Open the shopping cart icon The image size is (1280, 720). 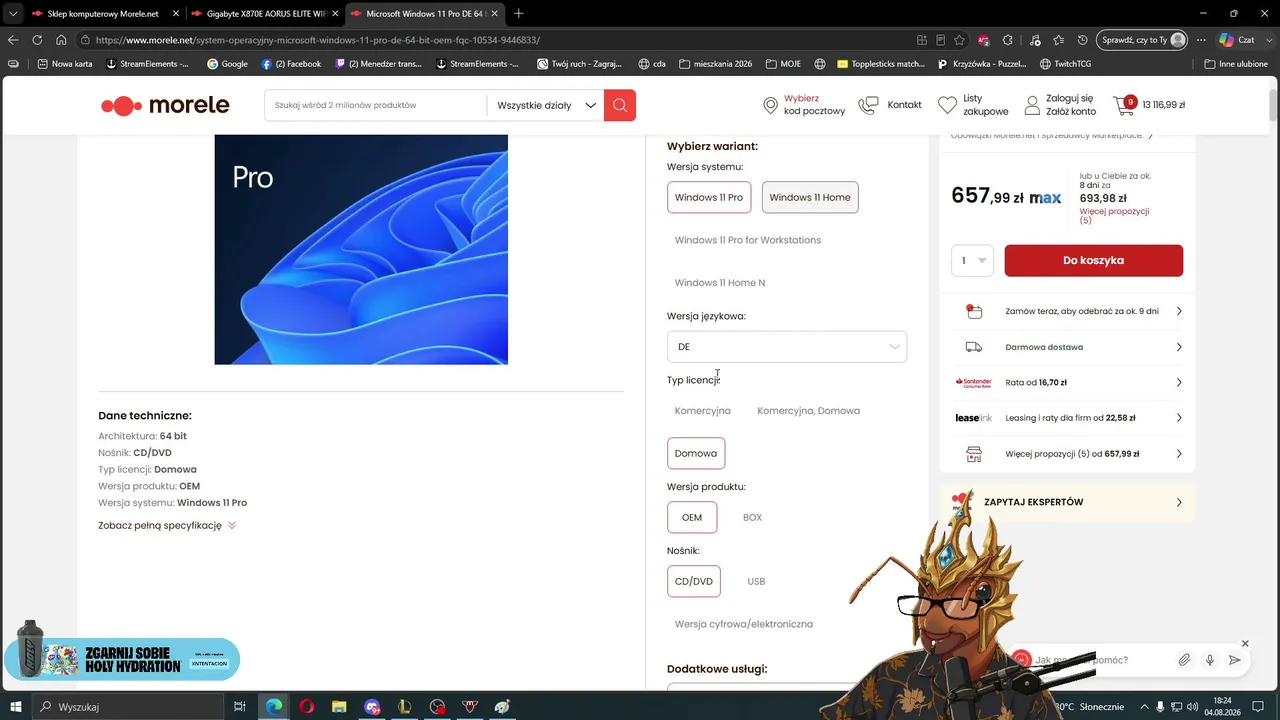point(1124,105)
